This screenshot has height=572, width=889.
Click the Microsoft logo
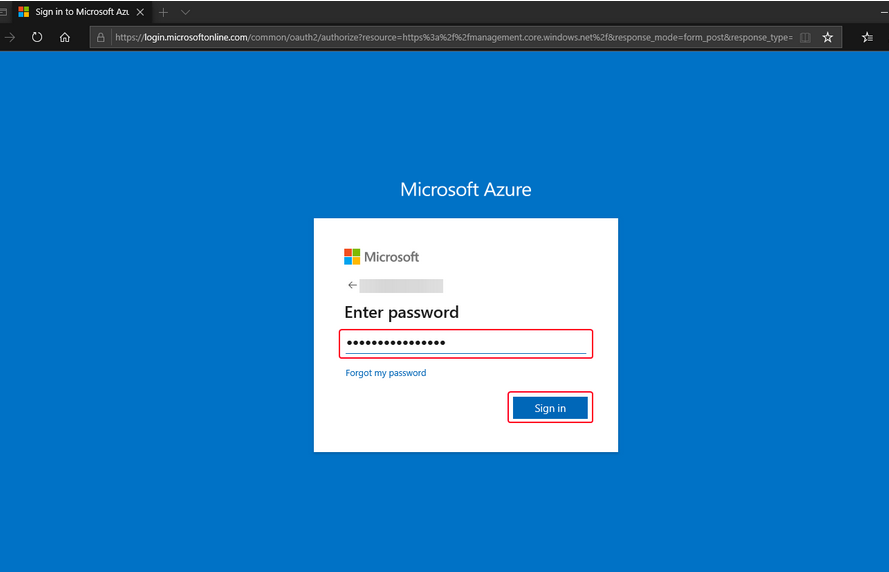coord(382,257)
